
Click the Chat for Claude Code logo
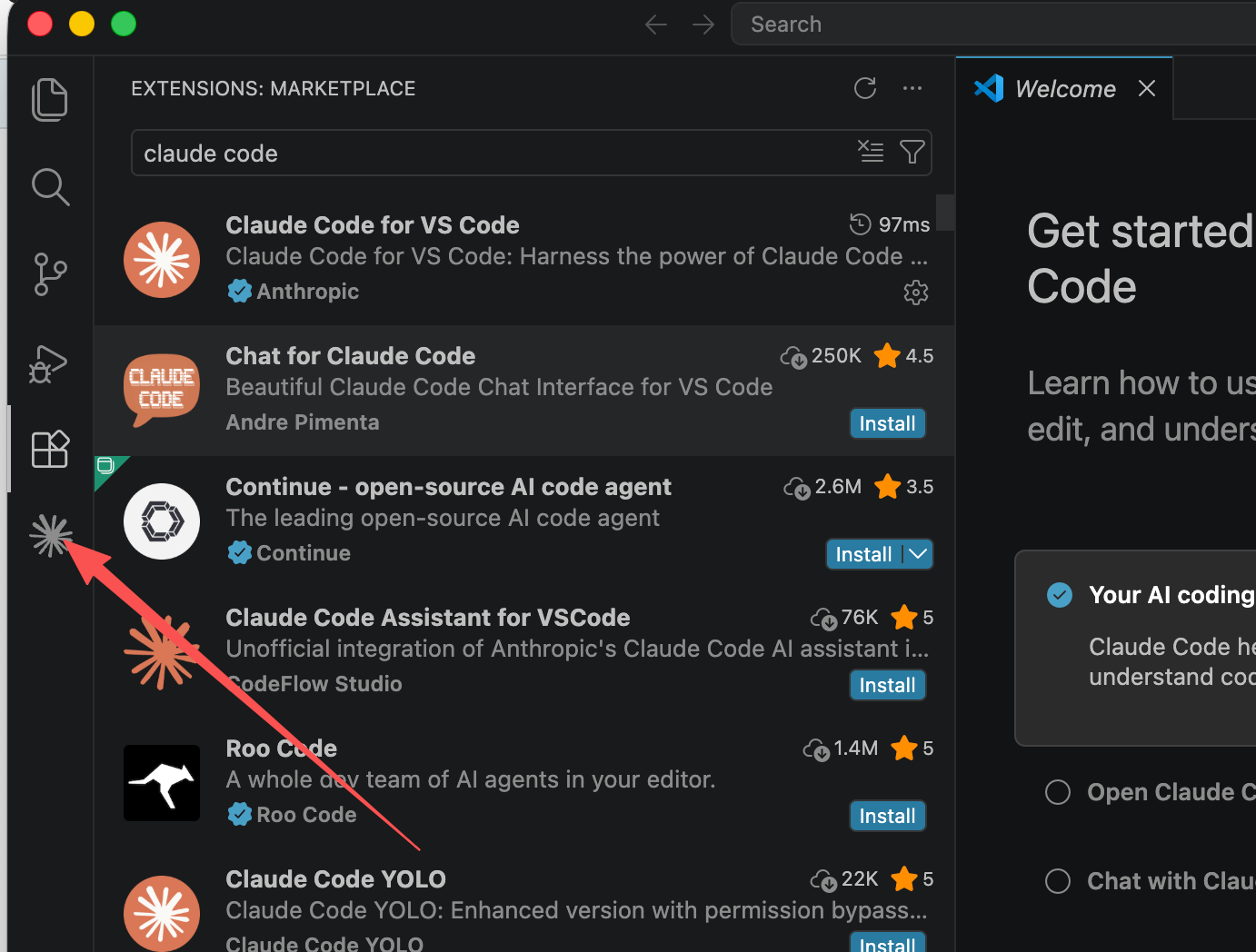(162, 391)
